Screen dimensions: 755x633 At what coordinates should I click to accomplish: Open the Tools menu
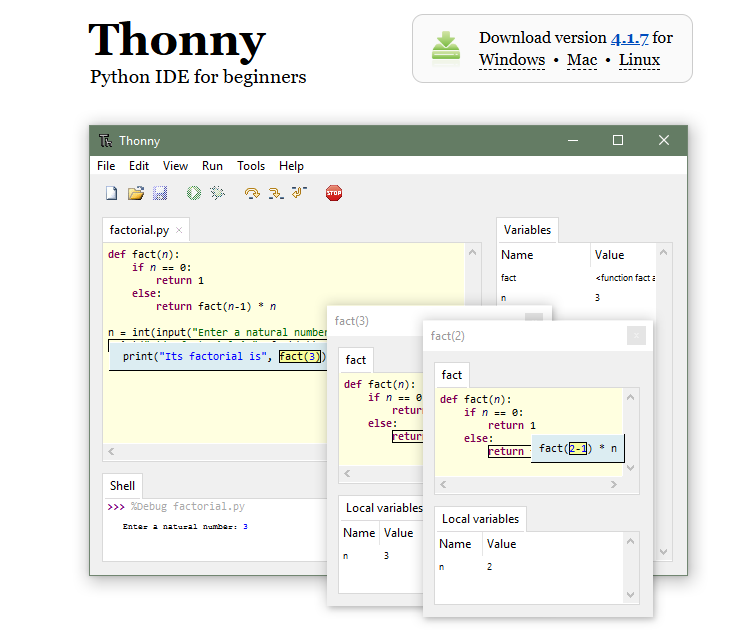point(251,166)
